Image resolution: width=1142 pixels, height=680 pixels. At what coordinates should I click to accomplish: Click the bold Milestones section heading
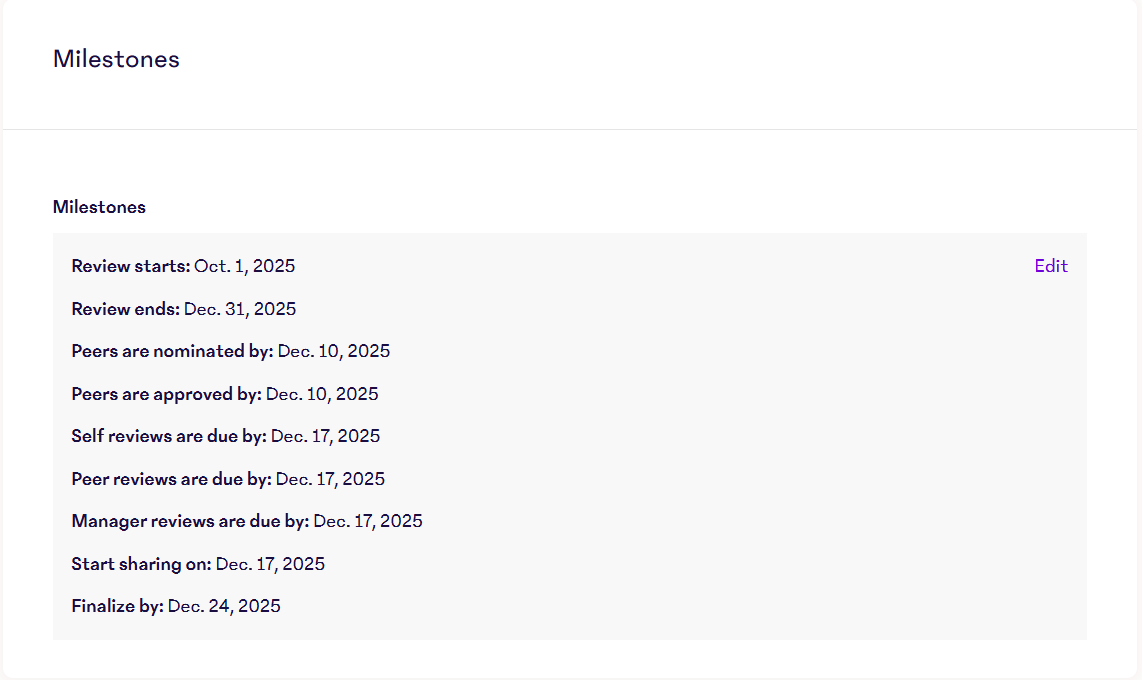tap(99, 207)
